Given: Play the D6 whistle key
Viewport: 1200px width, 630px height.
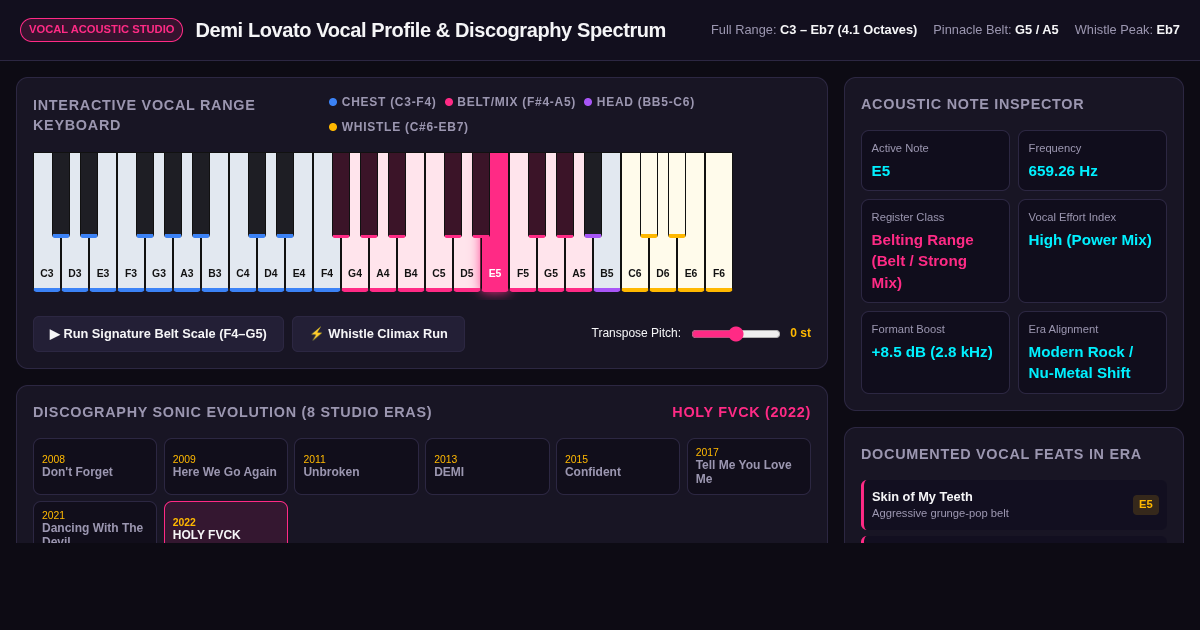Looking at the screenshot, I should click(x=663, y=265).
